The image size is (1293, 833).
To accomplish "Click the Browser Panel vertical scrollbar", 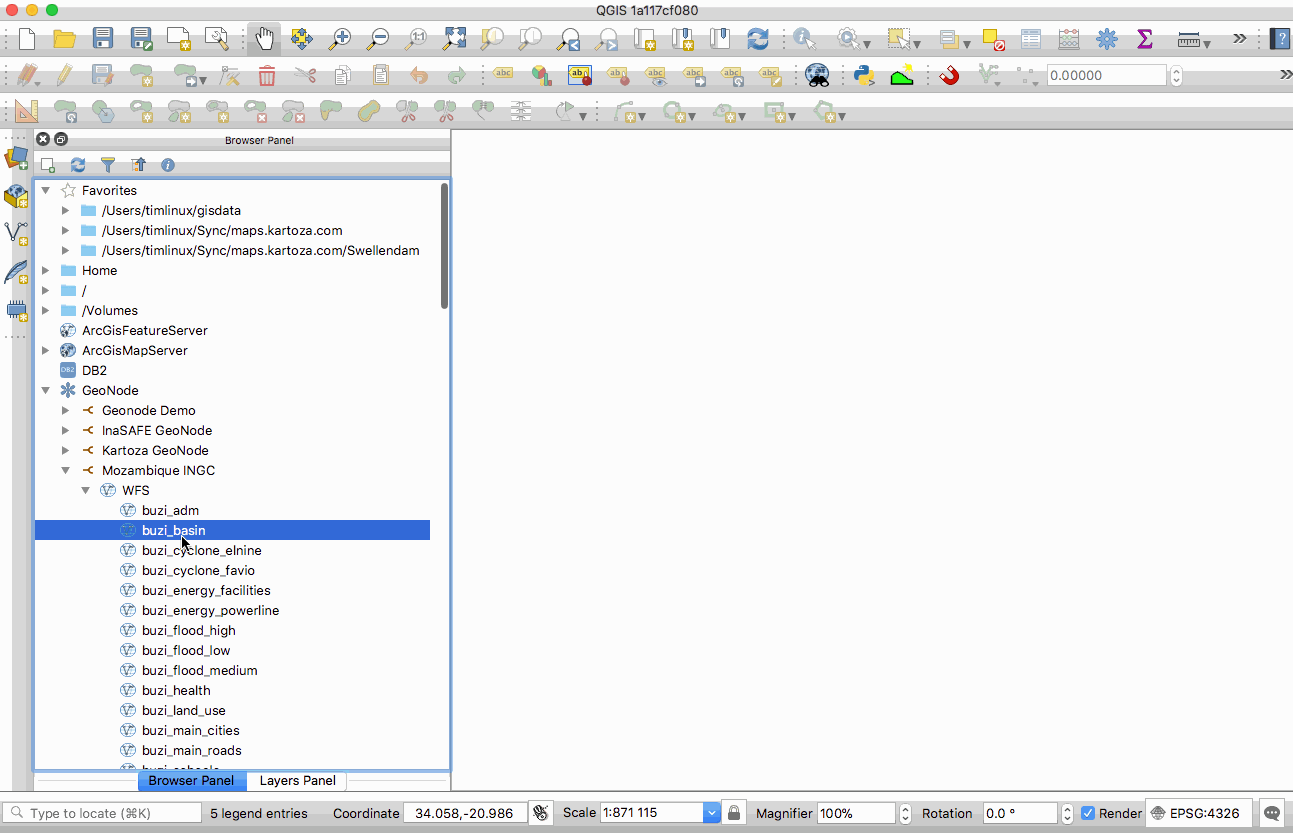I will click(x=444, y=246).
